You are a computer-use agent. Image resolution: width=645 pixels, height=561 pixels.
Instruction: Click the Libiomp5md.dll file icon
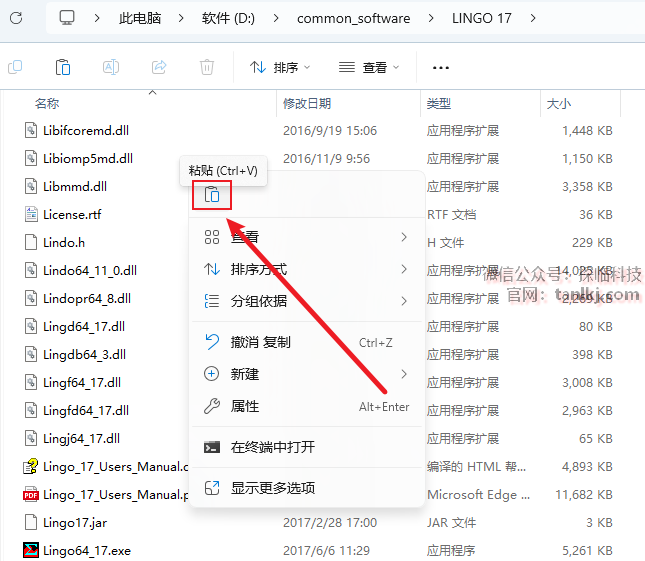[x=31, y=158]
